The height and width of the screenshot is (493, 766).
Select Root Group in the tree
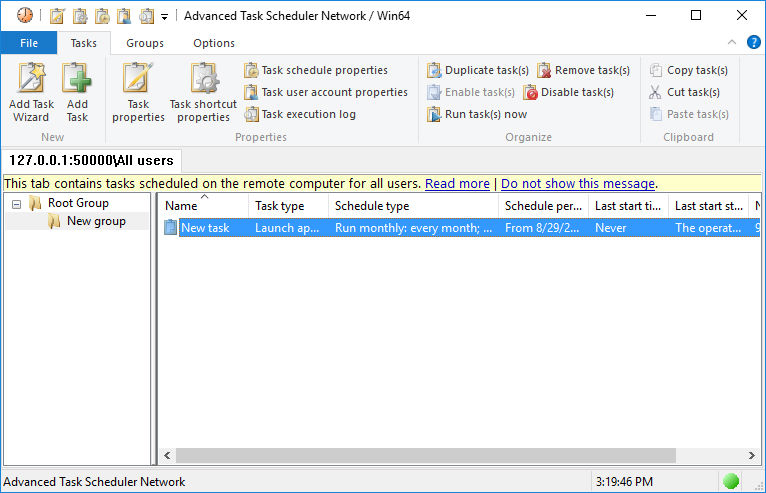point(78,203)
